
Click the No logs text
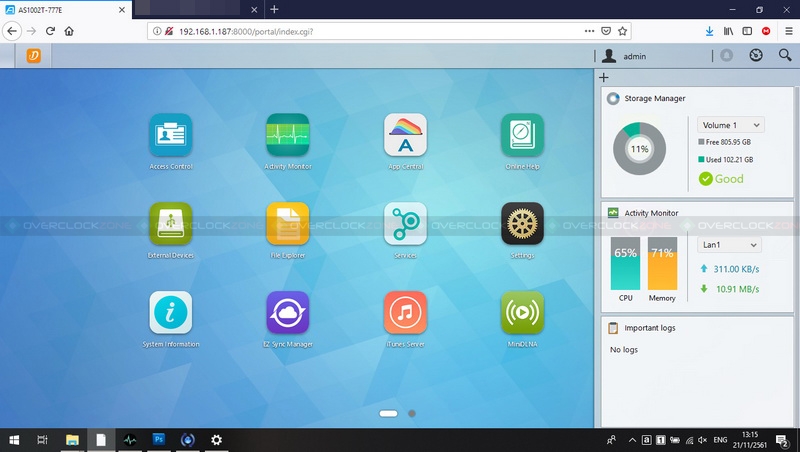point(623,349)
